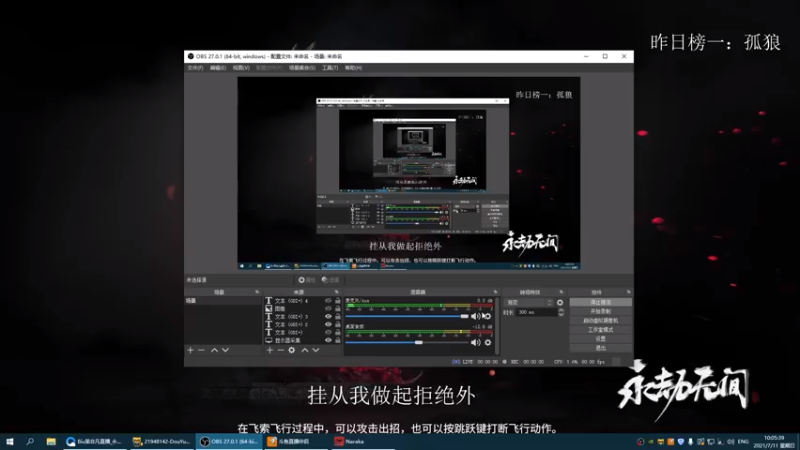The width and height of the screenshot is (800, 450).
Task: Toggle visibility of 图像 source
Action: [328, 309]
